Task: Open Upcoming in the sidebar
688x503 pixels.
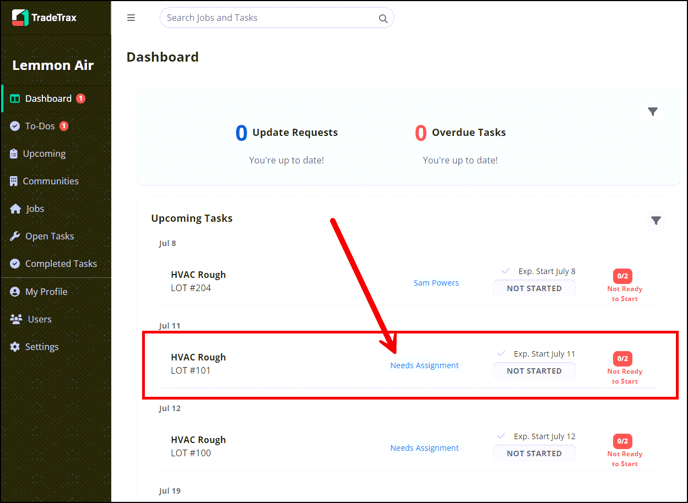Action: (44, 154)
